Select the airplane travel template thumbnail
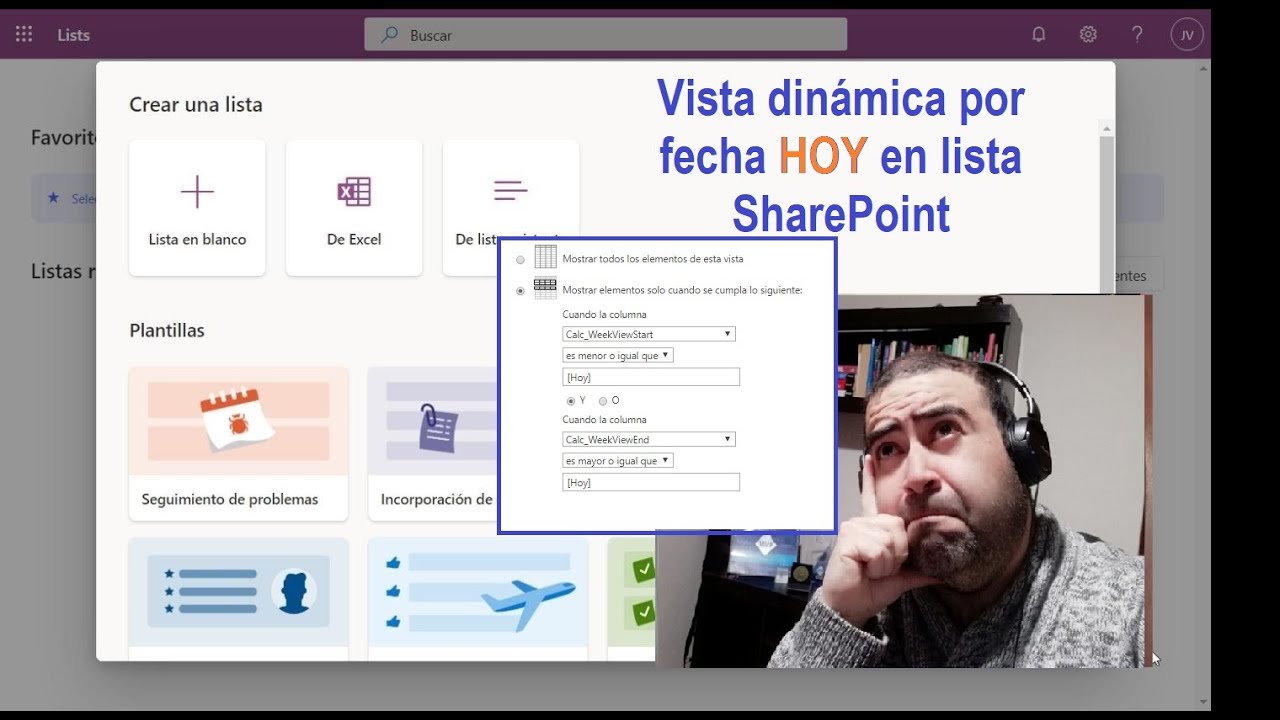Viewport: 1280px width, 720px height. (478, 592)
